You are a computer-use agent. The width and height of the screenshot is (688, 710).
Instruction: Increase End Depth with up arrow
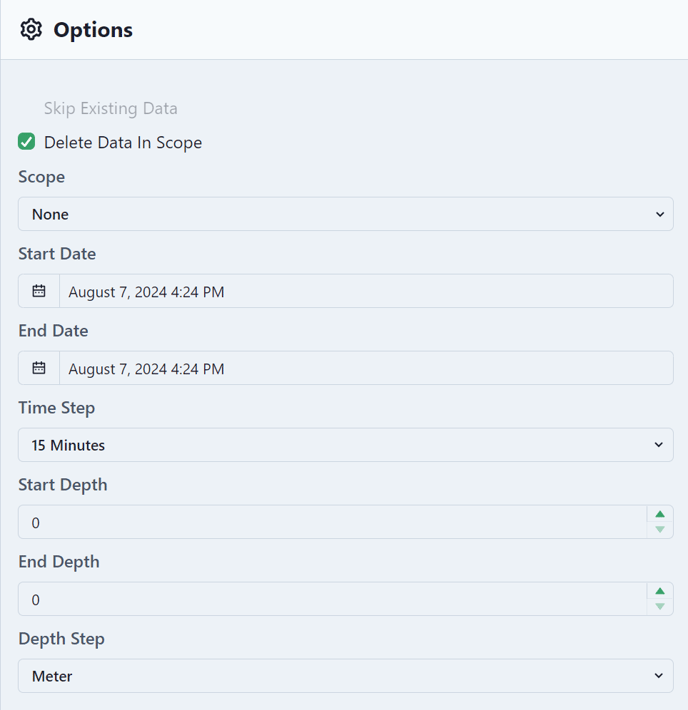660,591
